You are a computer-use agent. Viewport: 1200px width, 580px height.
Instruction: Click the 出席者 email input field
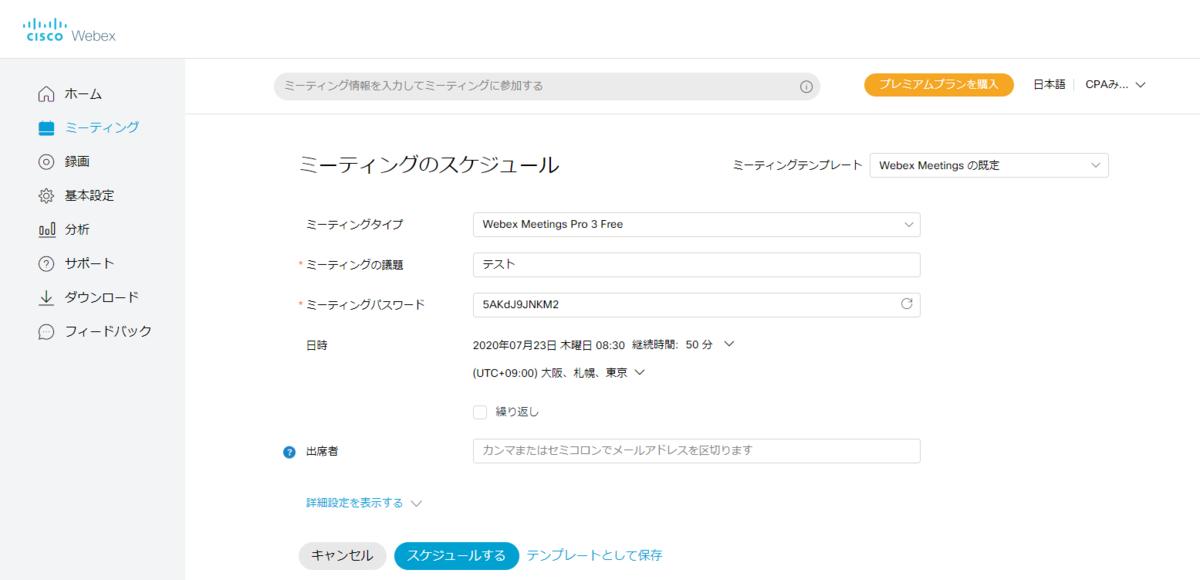coord(696,451)
